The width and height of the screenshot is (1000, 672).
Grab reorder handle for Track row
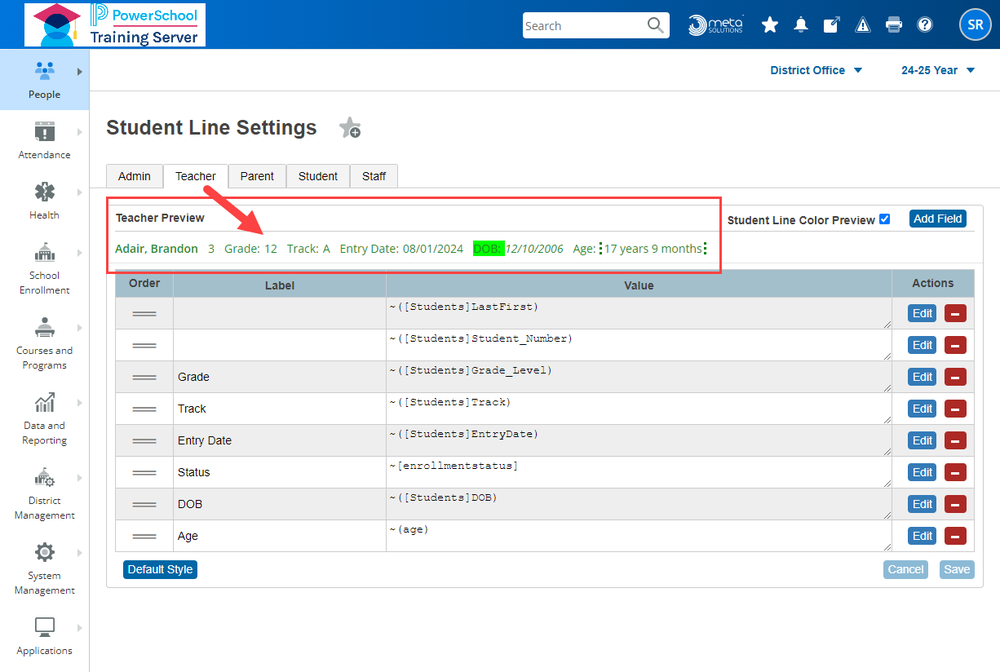[144, 409]
